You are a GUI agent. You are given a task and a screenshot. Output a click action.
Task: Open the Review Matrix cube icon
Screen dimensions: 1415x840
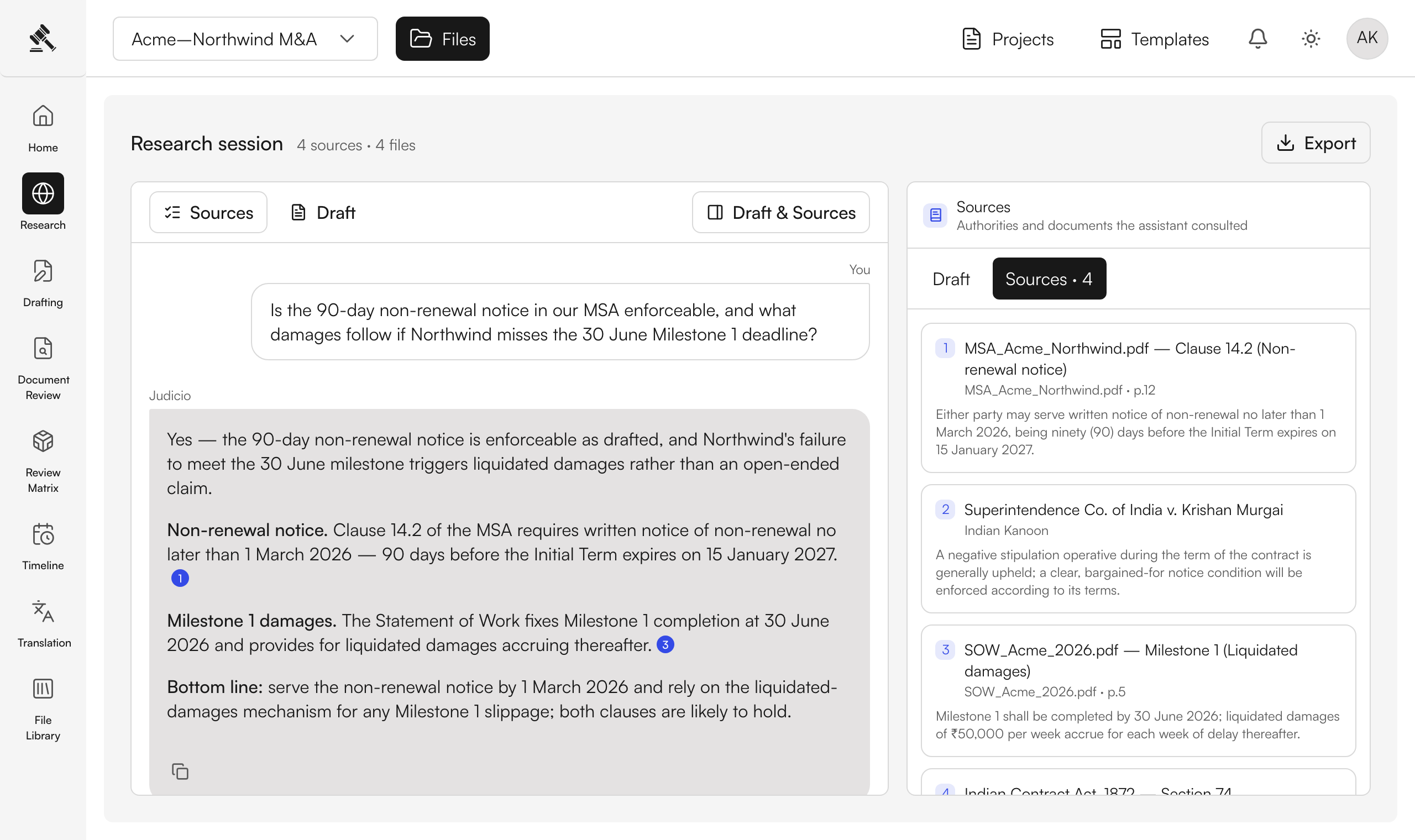coord(43,442)
